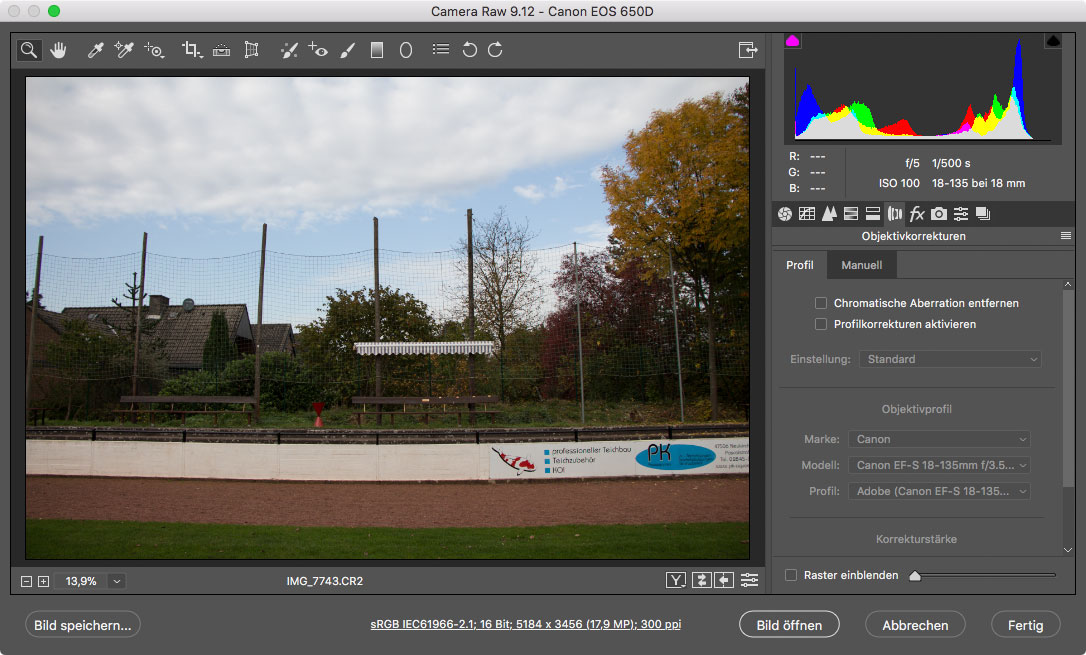Click the IMG_7743.CR2 filename
The width and height of the screenshot is (1086, 655).
click(x=325, y=582)
